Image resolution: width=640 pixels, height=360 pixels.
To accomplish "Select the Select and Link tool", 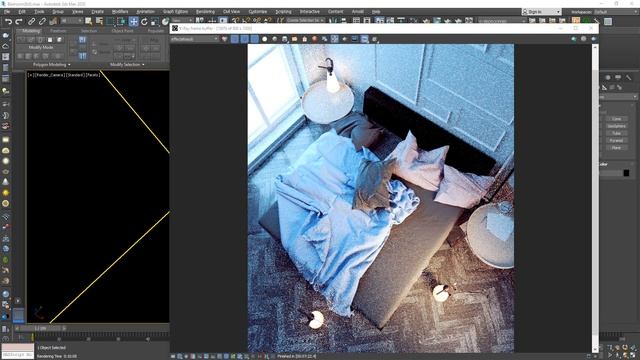I will tap(31, 21).
